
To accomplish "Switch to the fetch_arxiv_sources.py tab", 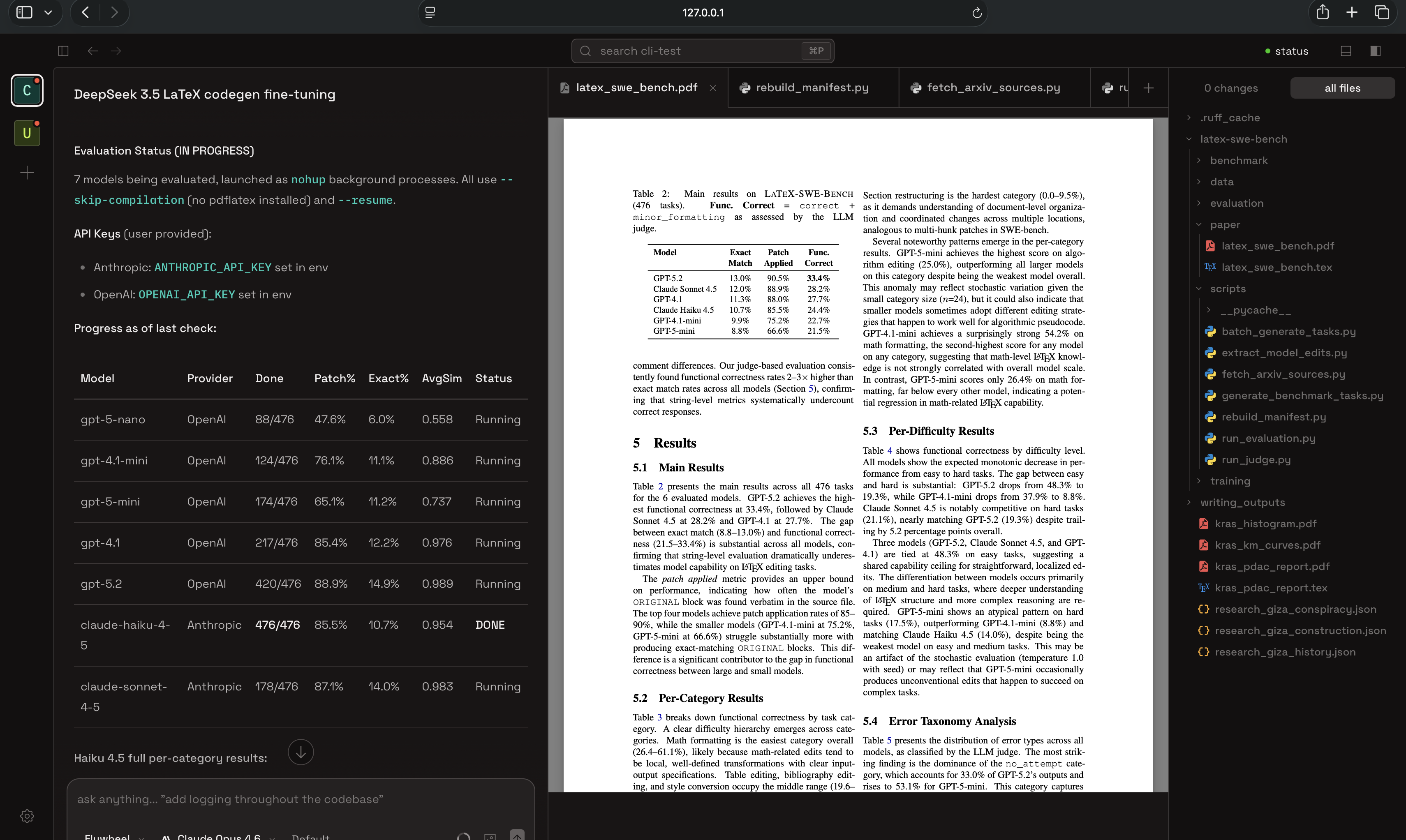I will [993, 88].
